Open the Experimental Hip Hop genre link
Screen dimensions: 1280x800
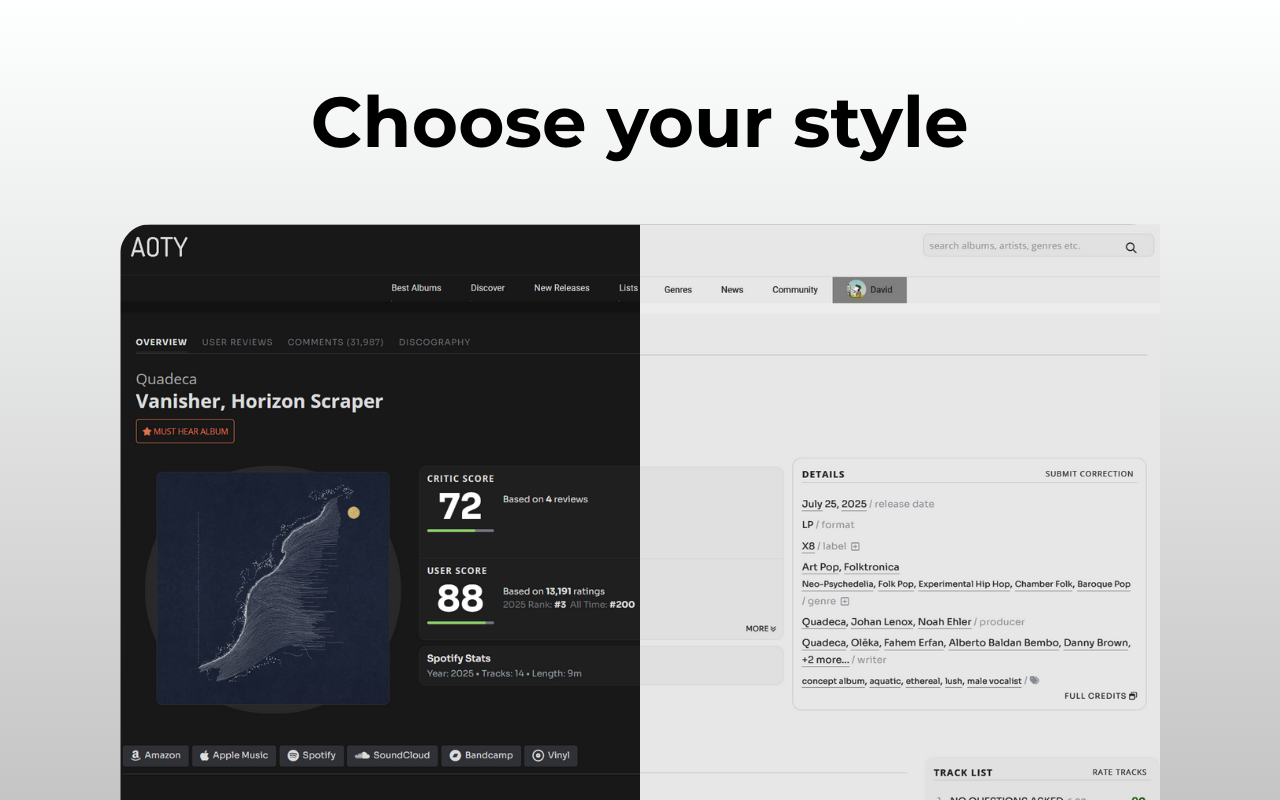tap(964, 584)
